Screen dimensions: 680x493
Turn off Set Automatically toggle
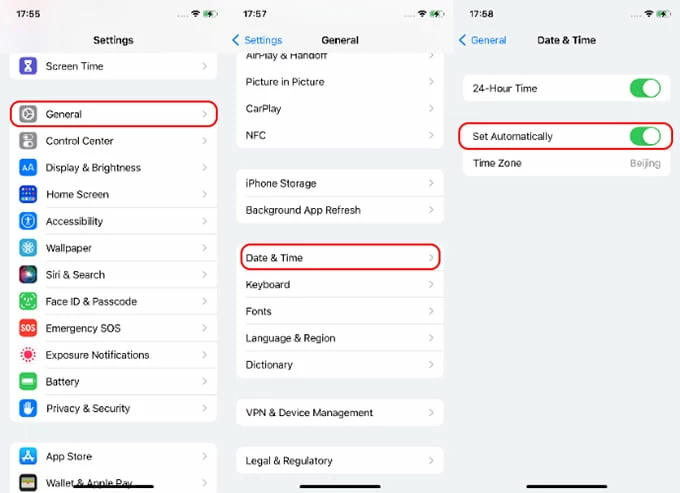(645, 136)
